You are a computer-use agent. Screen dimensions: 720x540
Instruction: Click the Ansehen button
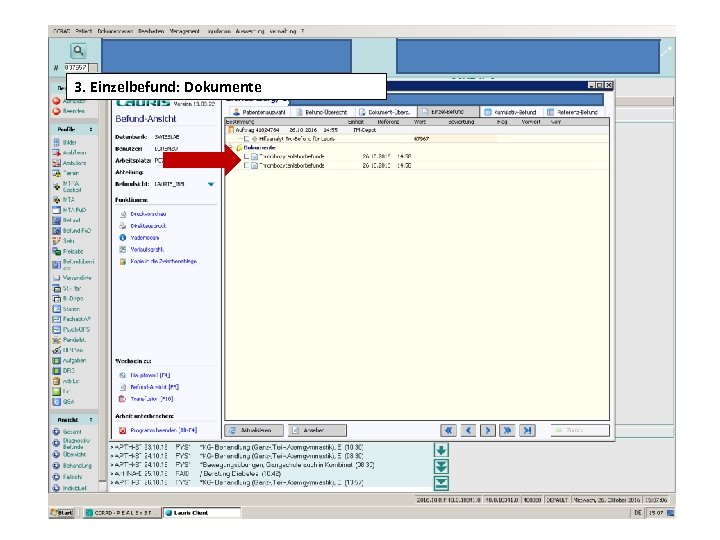click(x=317, y=430)
